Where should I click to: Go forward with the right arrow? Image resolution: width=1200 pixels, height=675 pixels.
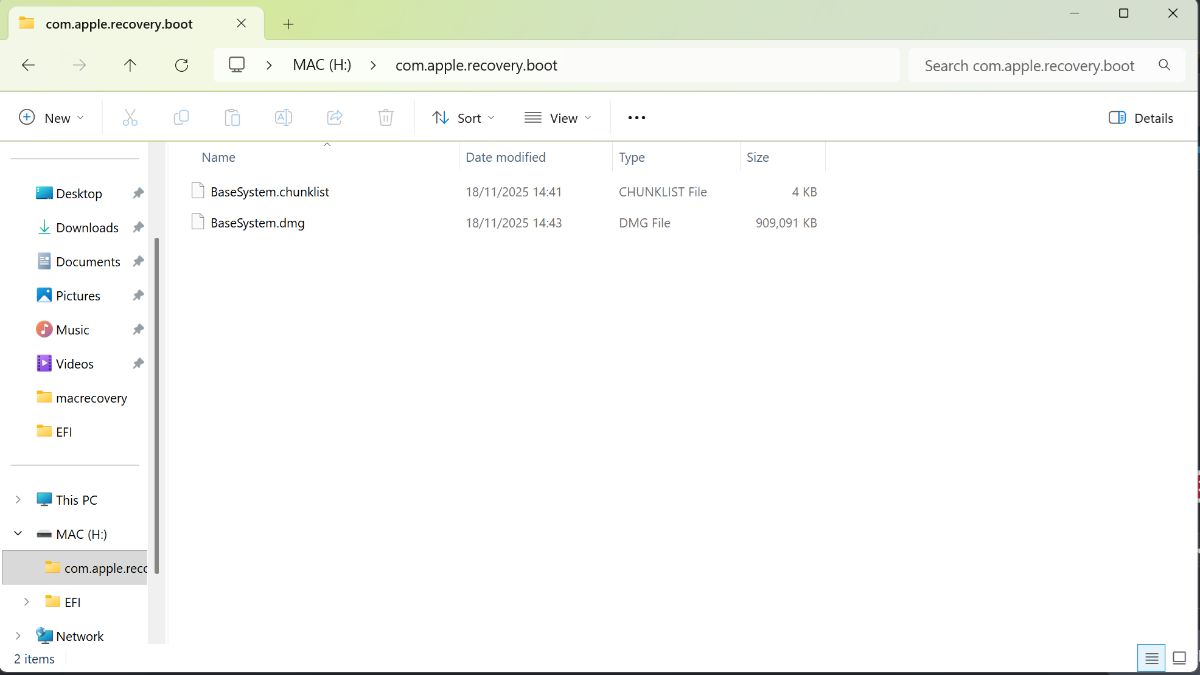(79, 65)
